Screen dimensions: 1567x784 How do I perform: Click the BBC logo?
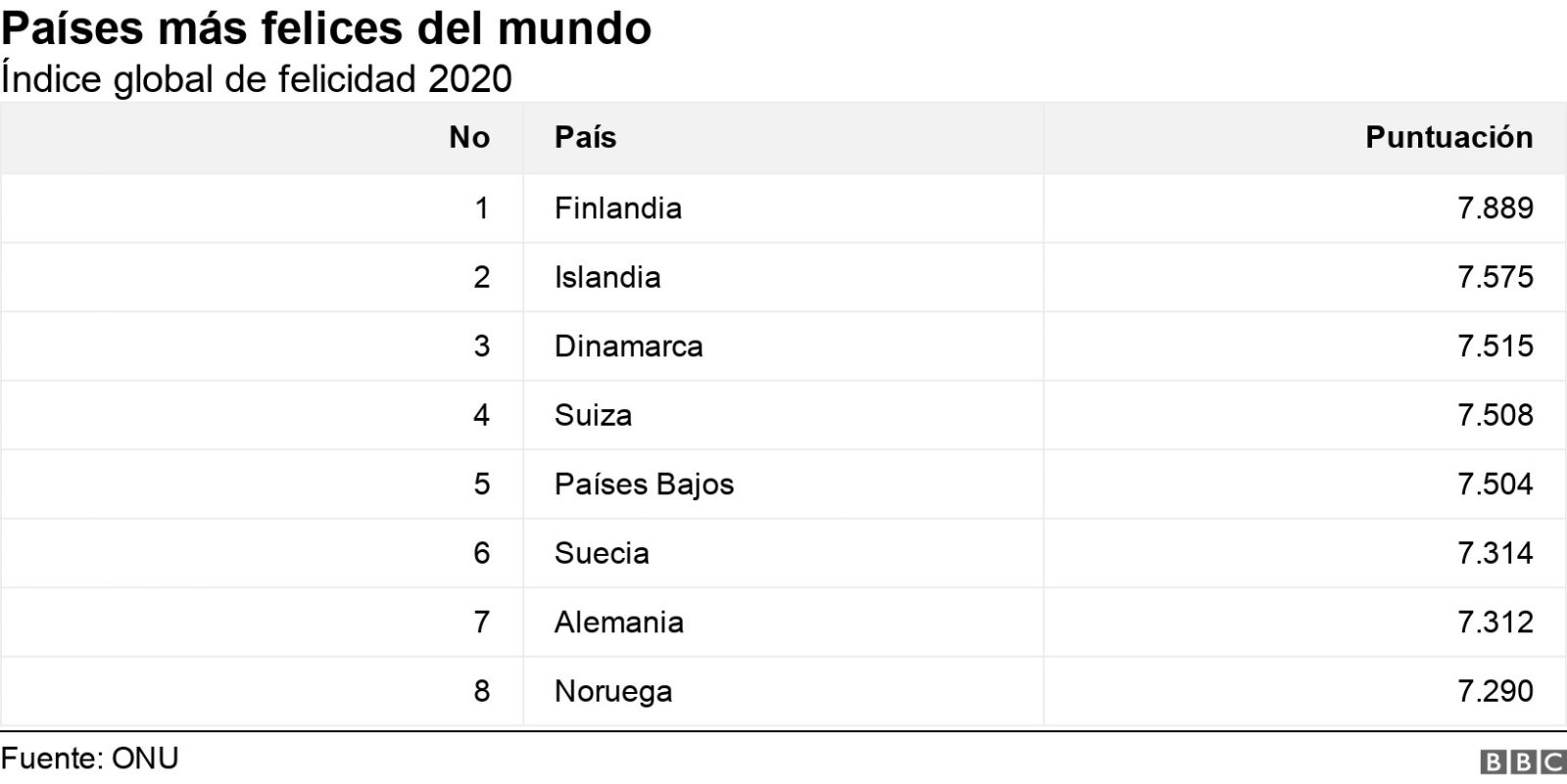pyautogui.click(x=1522, y=762)
